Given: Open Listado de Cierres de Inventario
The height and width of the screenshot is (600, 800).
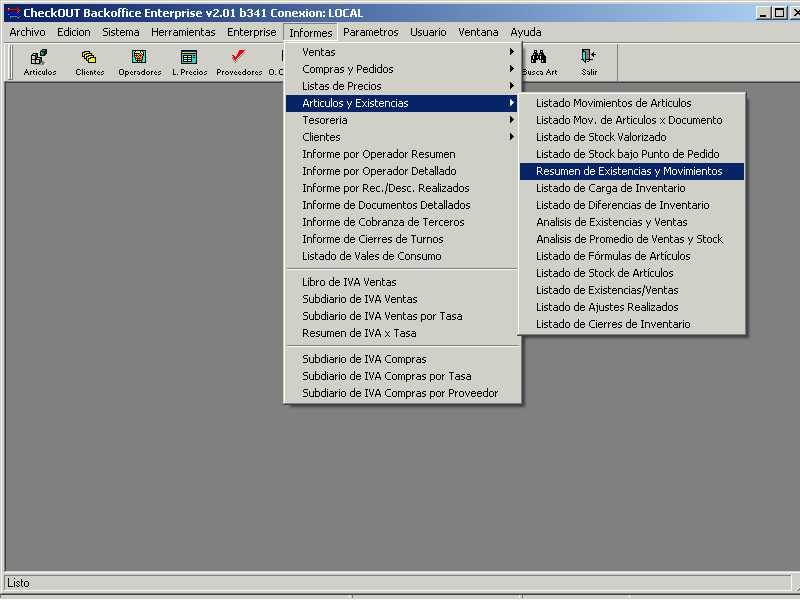Looking at the screenshot, I should pyautogui.click(x=632, y=324).
